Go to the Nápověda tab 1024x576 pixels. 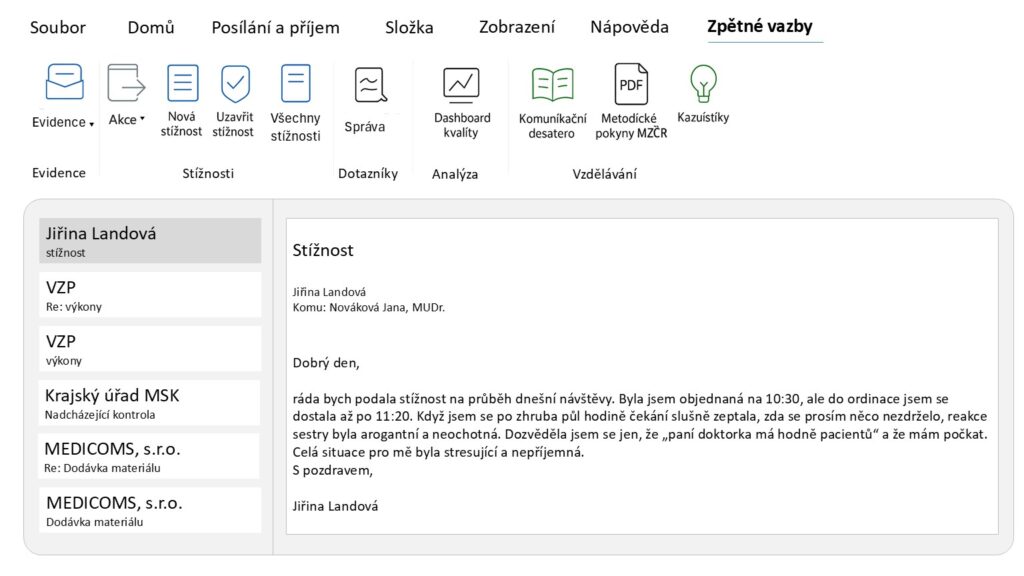(x=629, y=28)
